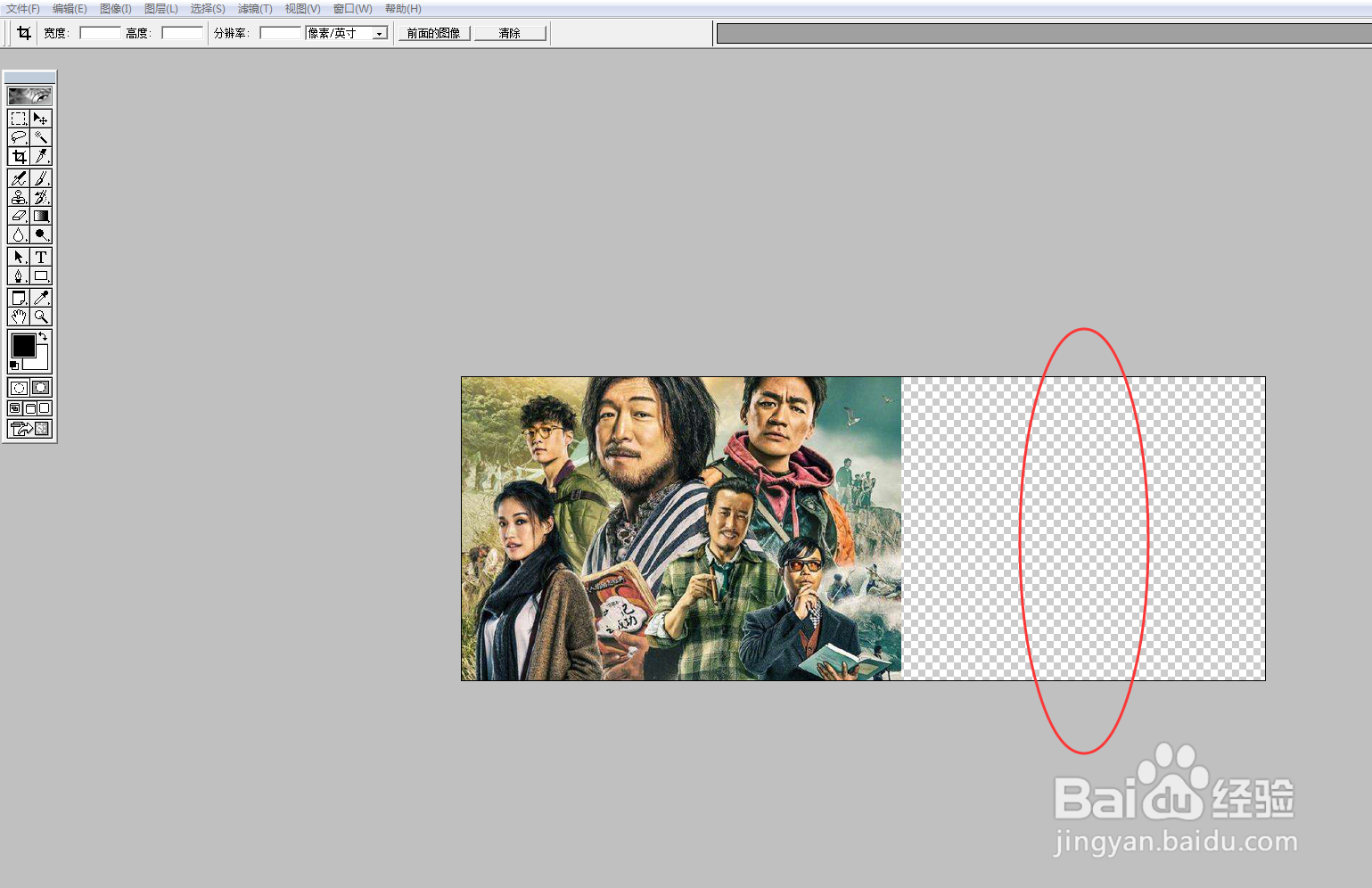This screenshot has height=888, width=1372.
Task: Open the 视图(V) menu
Action: (302, 8)
